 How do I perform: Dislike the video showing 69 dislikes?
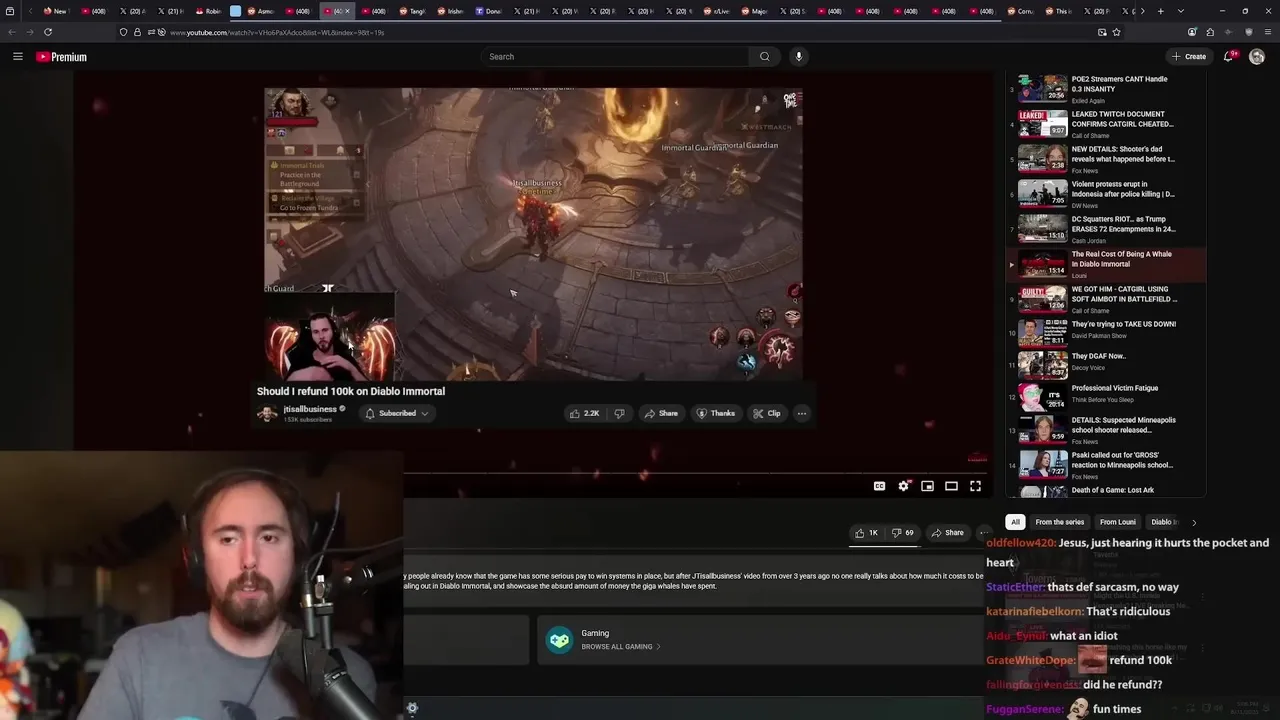902,533
